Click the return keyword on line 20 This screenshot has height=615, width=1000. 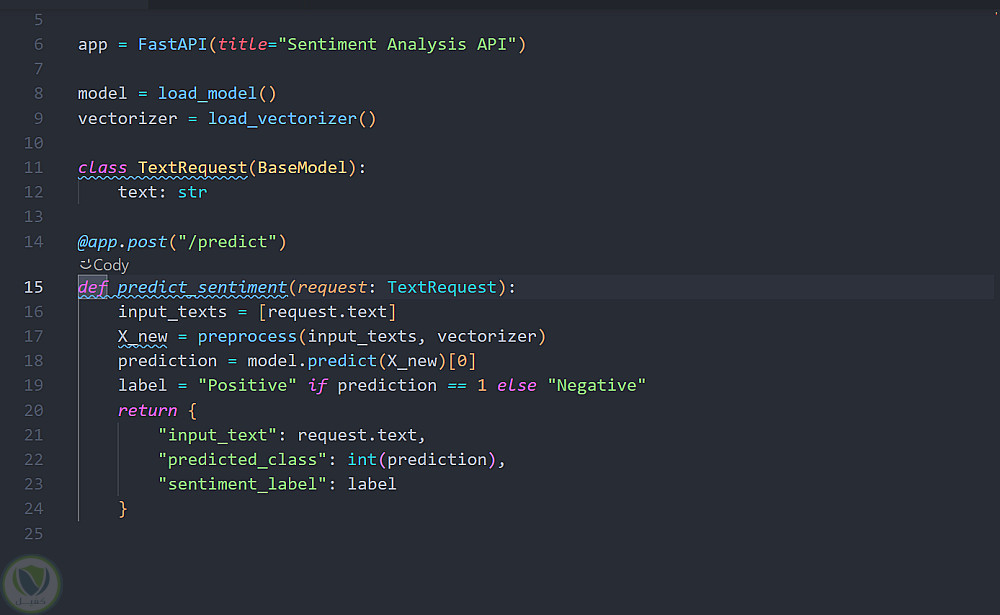147,410
